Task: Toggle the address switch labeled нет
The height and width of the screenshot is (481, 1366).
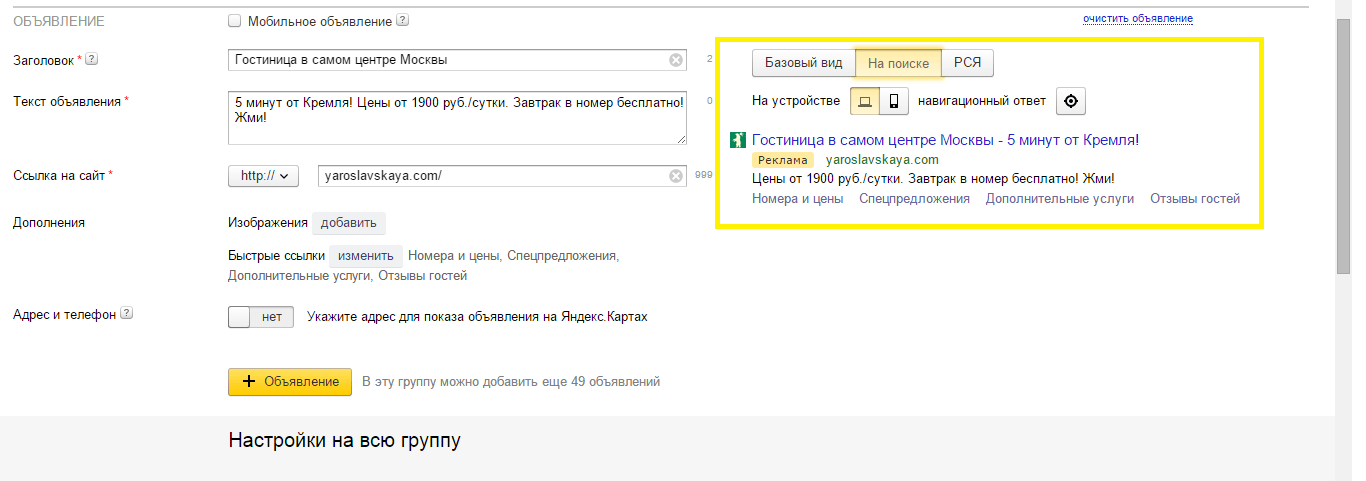Action: [x=262, y=317]
